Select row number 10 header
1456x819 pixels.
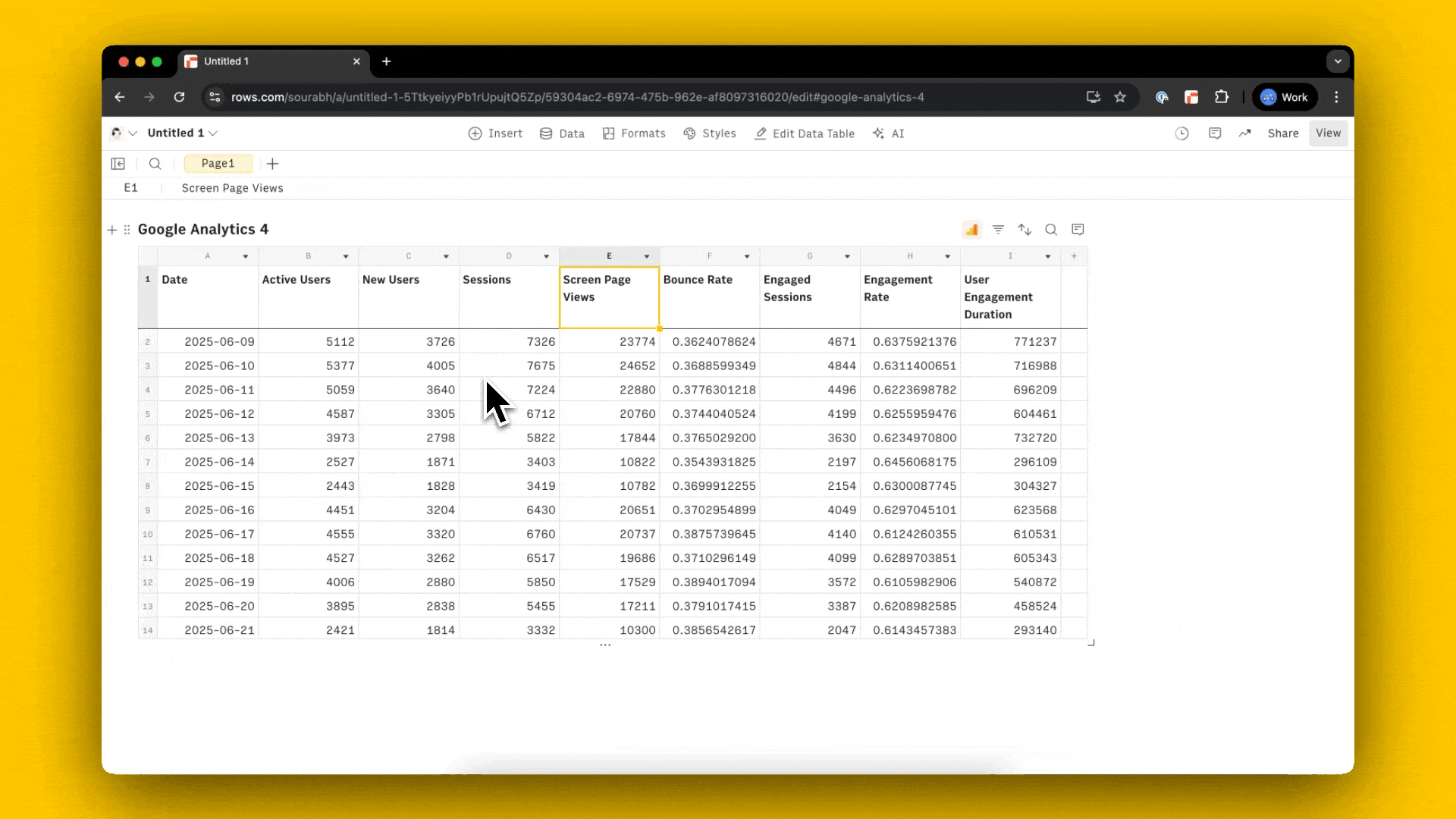click(x=147, y=535)
